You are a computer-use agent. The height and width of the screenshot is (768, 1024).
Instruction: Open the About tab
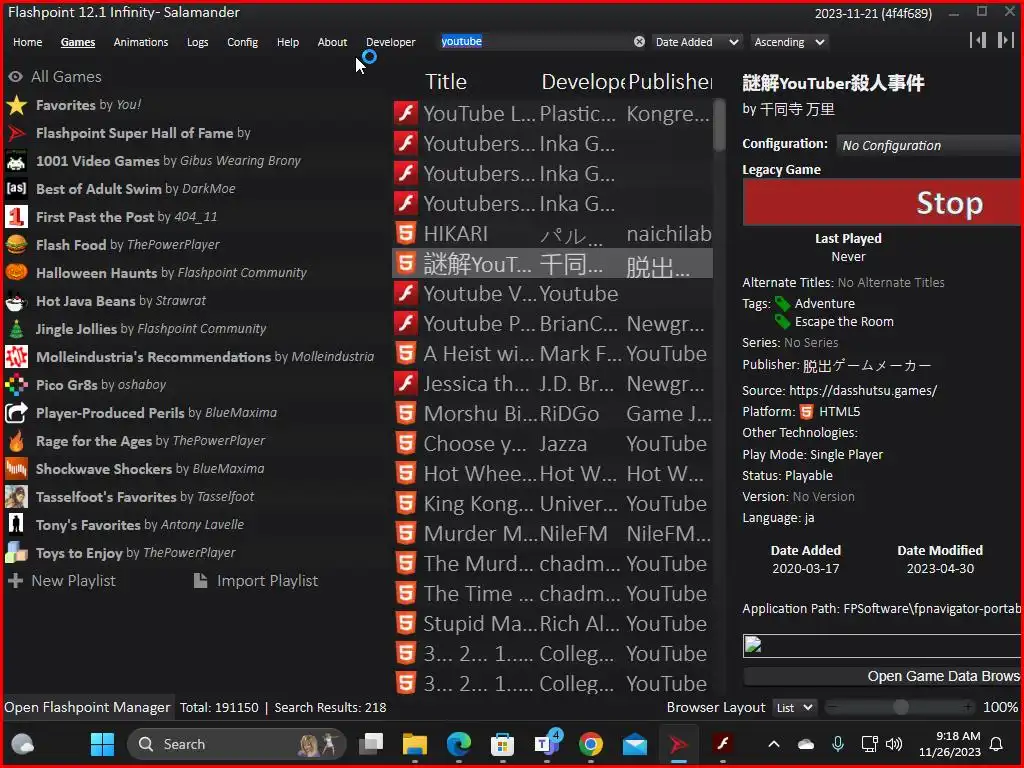(332, 42)
